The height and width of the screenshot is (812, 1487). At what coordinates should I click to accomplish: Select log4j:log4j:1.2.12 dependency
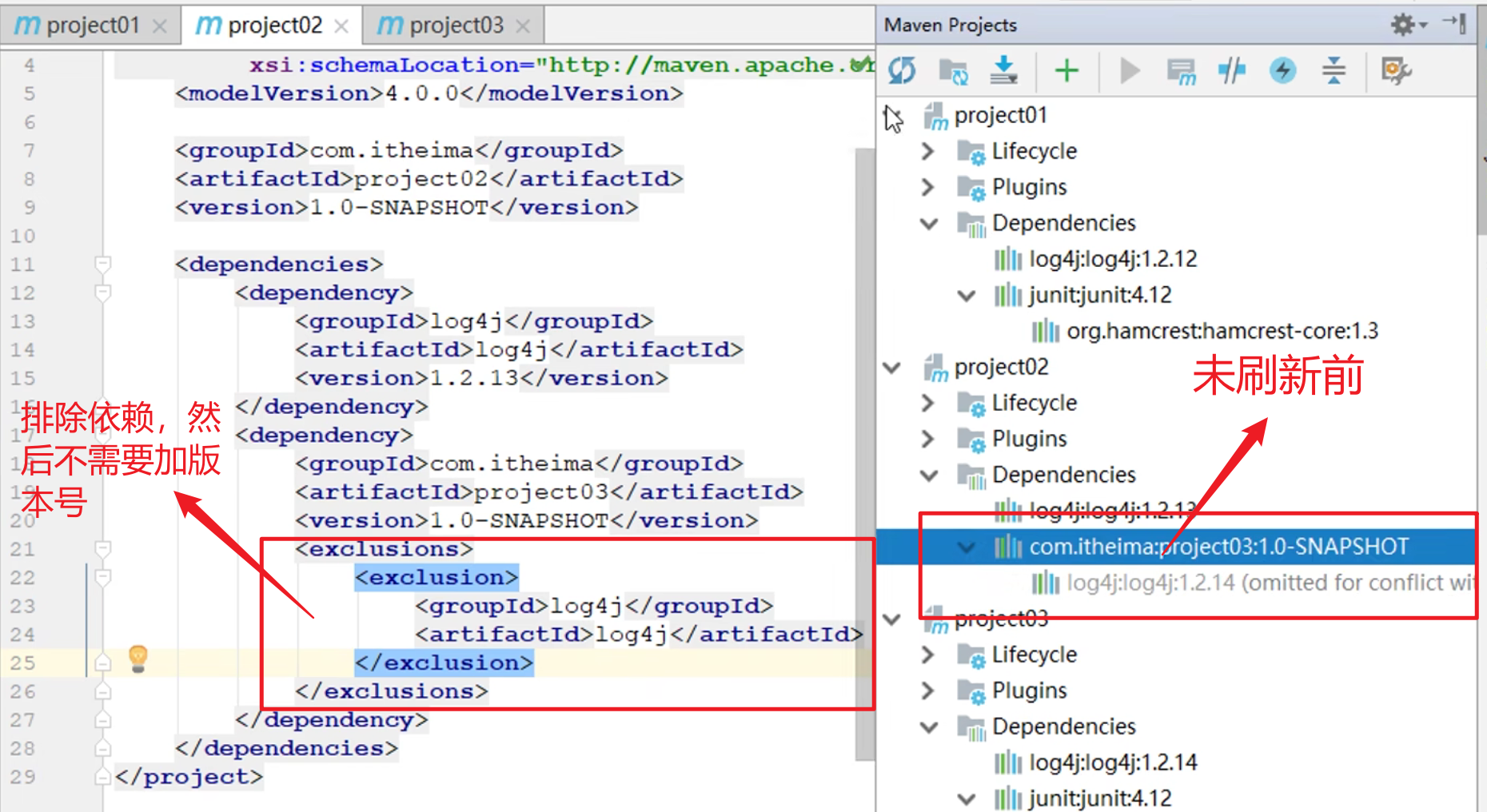click(1113, 259)
